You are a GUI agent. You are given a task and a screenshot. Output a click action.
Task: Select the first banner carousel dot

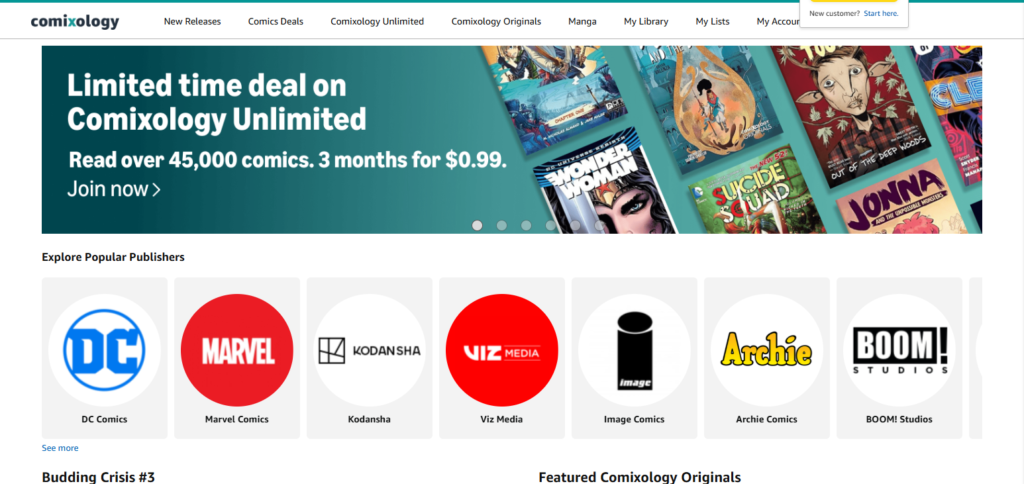coord(477,225)
